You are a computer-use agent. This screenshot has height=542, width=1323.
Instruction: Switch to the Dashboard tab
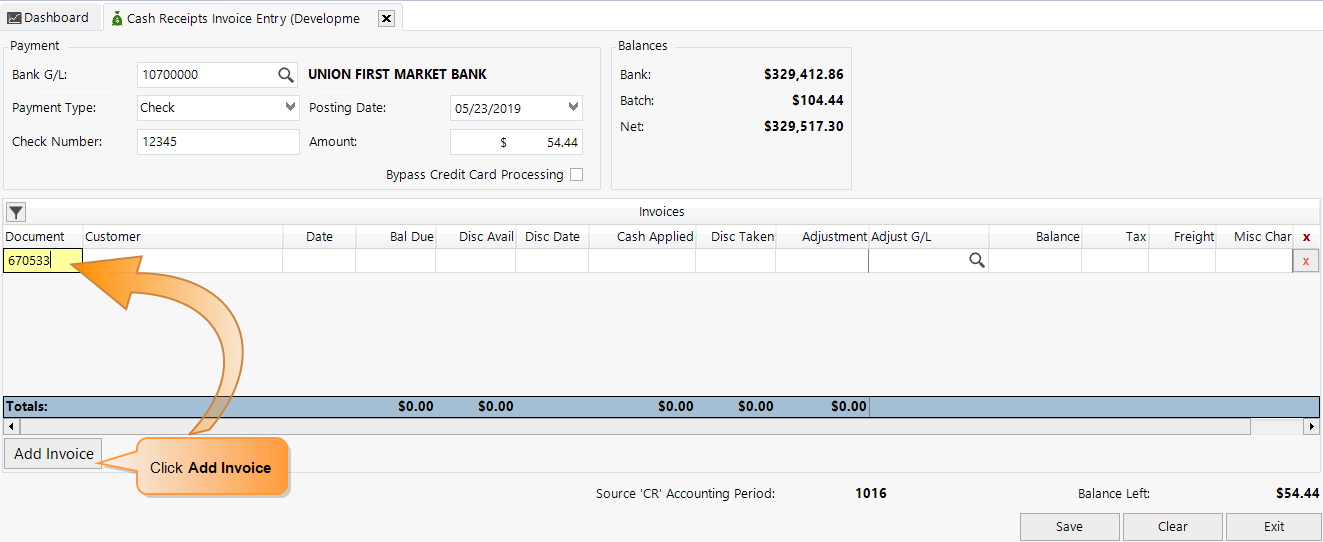point(49,18)
